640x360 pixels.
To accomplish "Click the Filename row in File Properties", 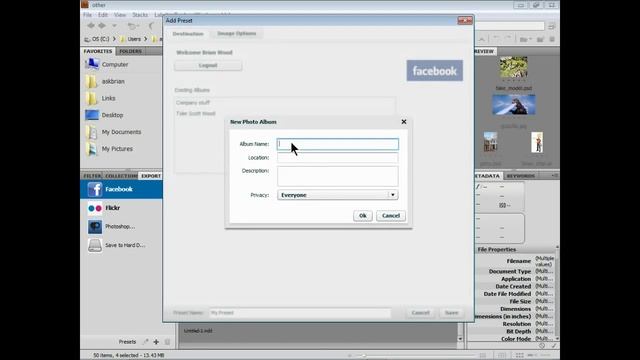I will [x=515, y=261].
